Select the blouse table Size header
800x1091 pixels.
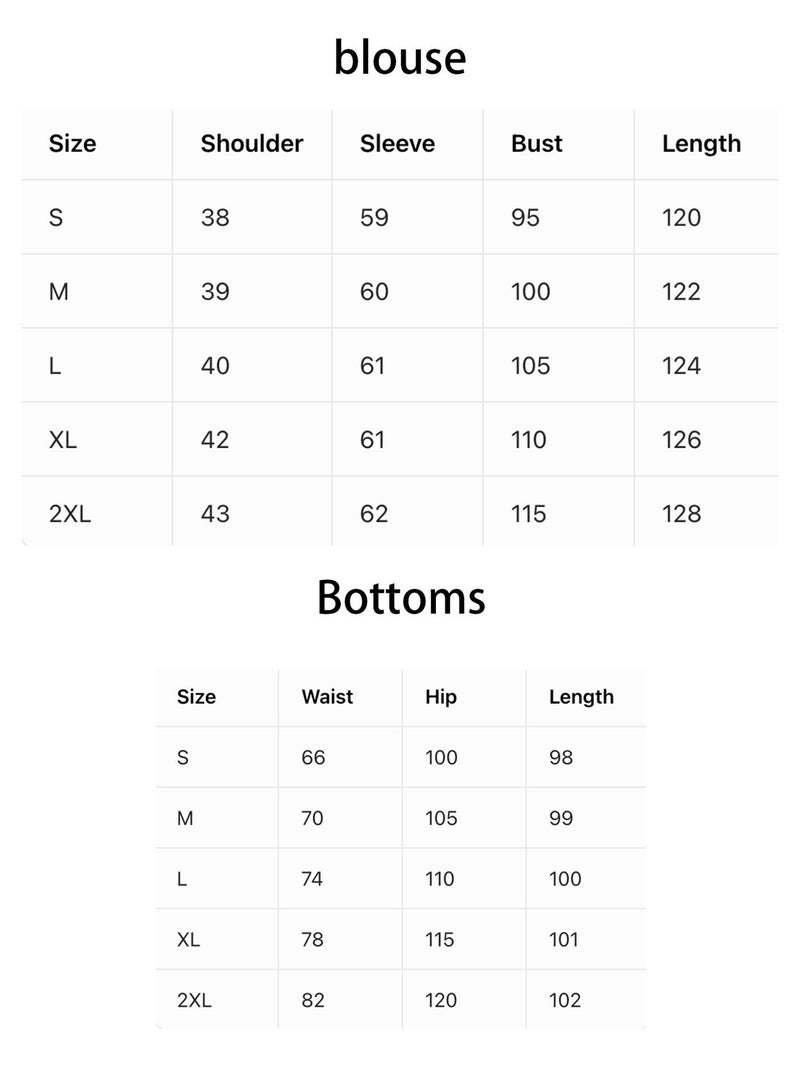coord(73,144)
